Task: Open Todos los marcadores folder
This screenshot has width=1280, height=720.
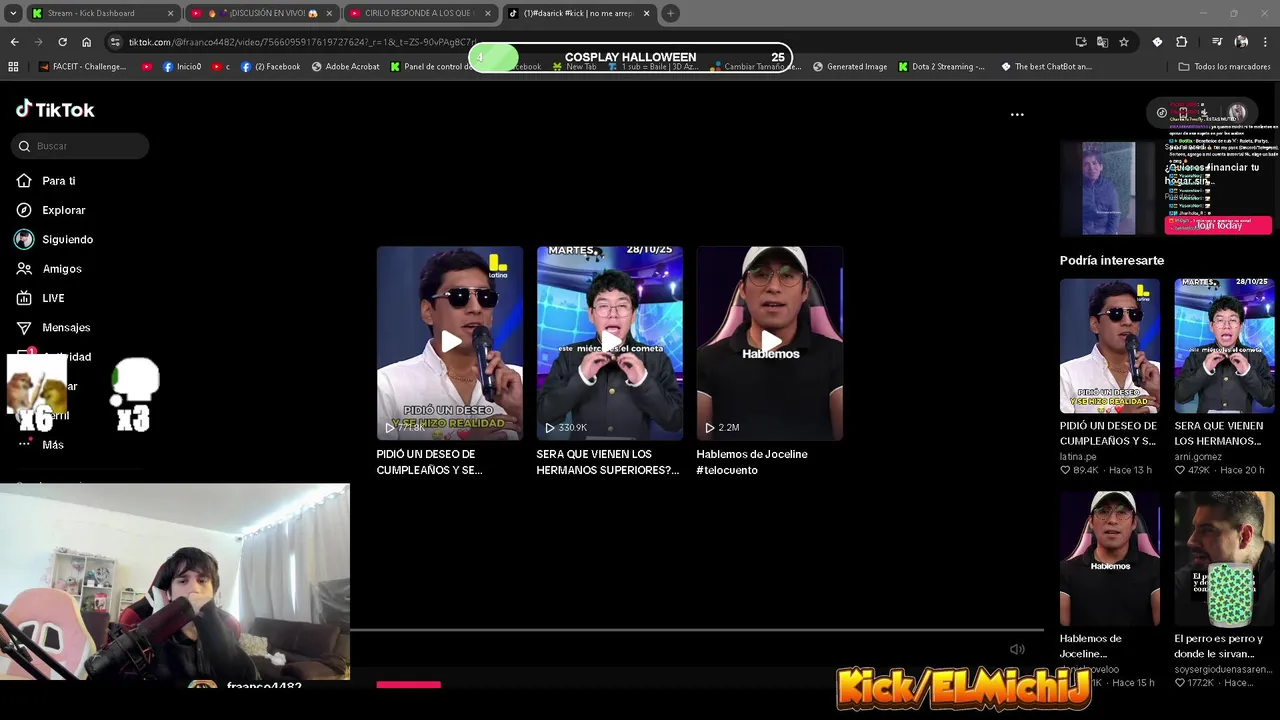Action: 1224,67
